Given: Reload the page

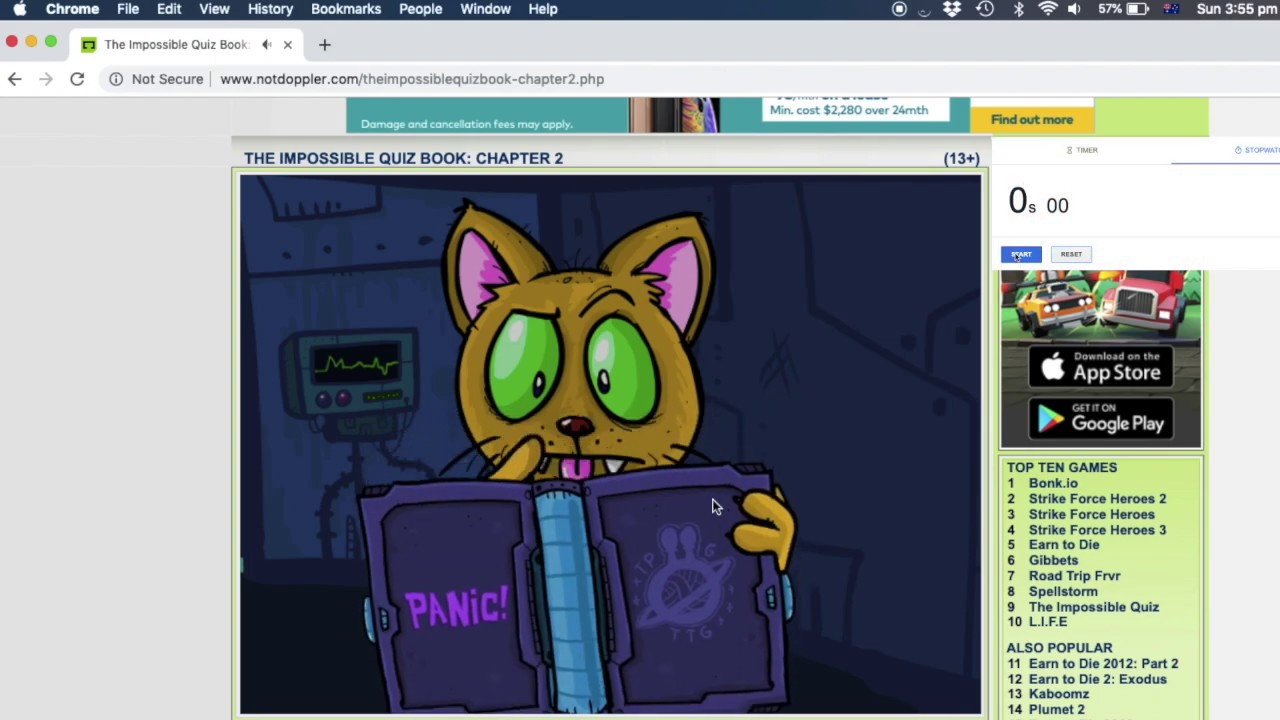Looking at the screenshot, I should tap(77, 79).
